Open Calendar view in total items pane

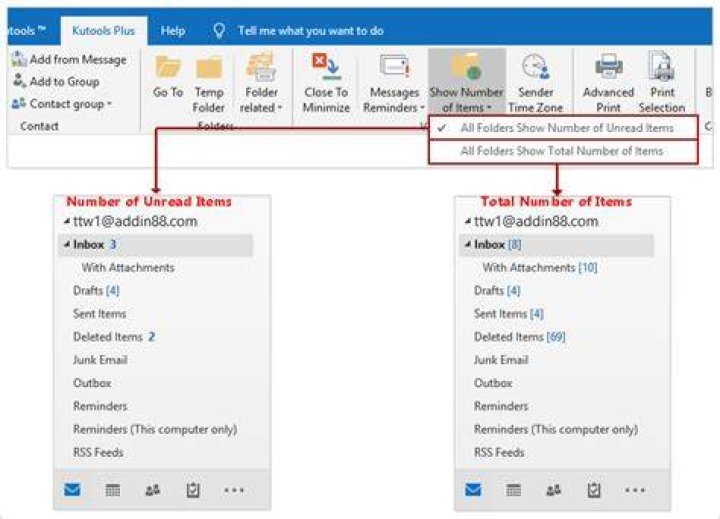[x=513, y=491]
